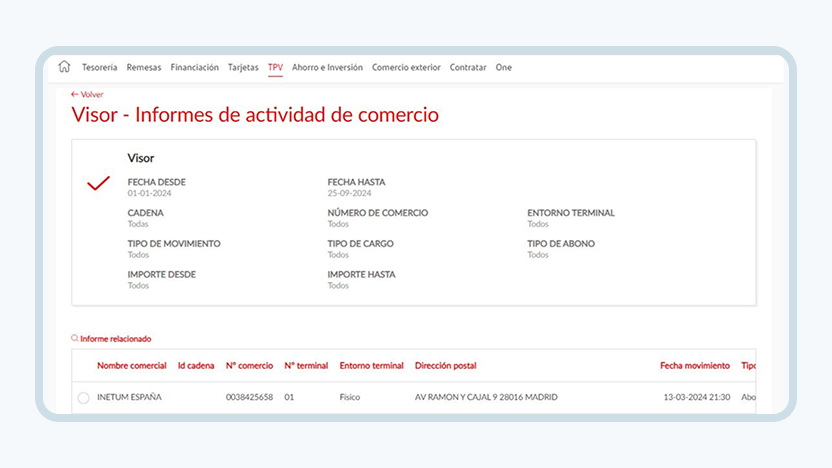Go back using the Volver link

(87, 94)
